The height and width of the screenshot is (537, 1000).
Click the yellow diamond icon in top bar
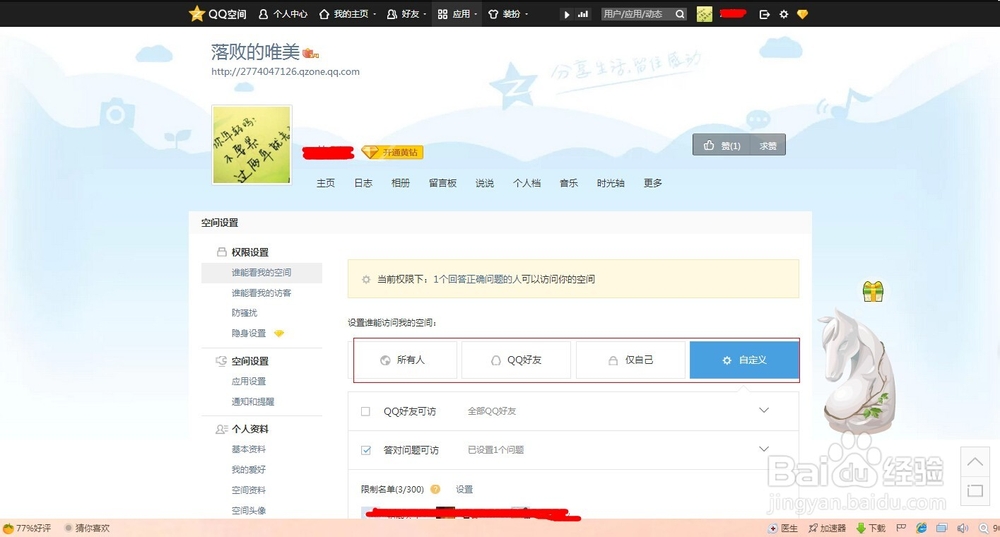(x=802, y=14)
